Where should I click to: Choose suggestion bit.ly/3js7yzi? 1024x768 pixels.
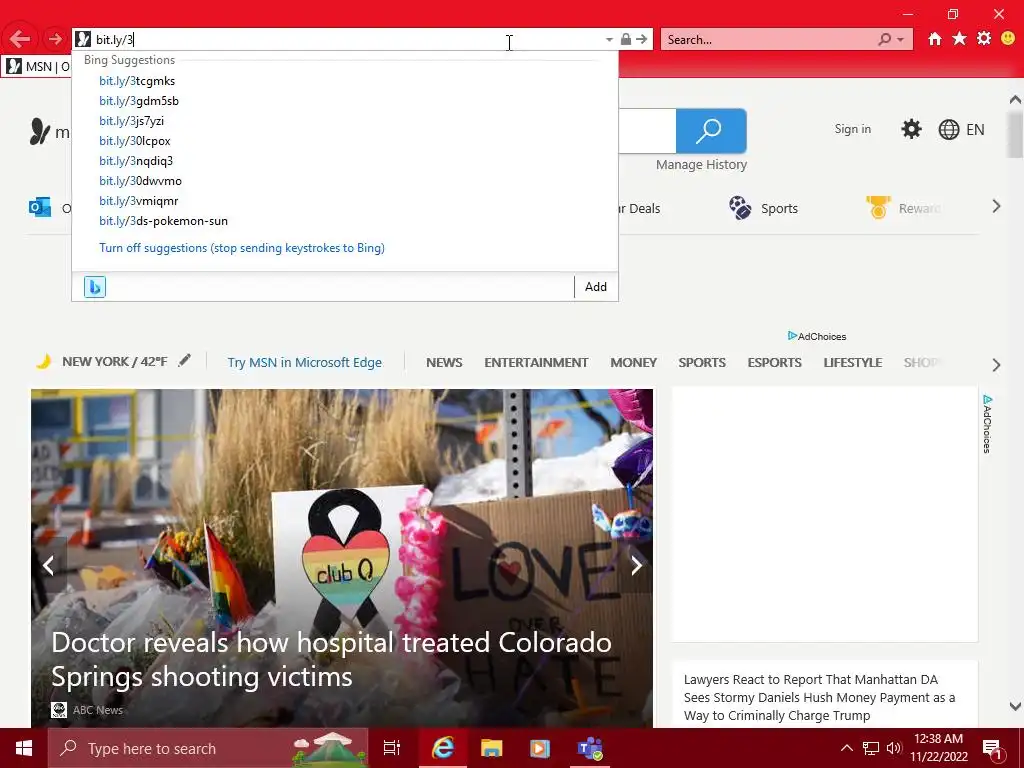[131, 121]
